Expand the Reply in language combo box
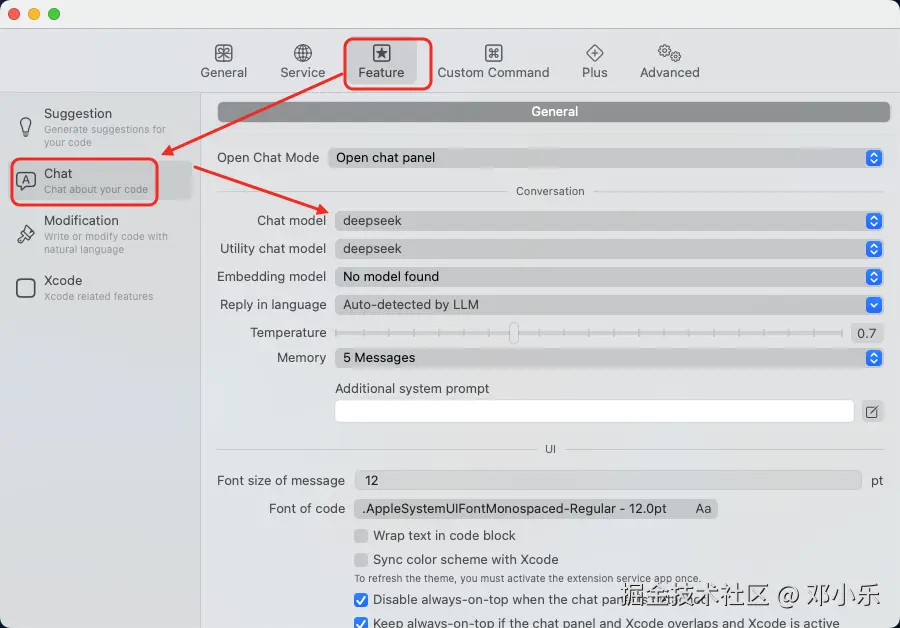900x628 pixels. click(608, 305)
